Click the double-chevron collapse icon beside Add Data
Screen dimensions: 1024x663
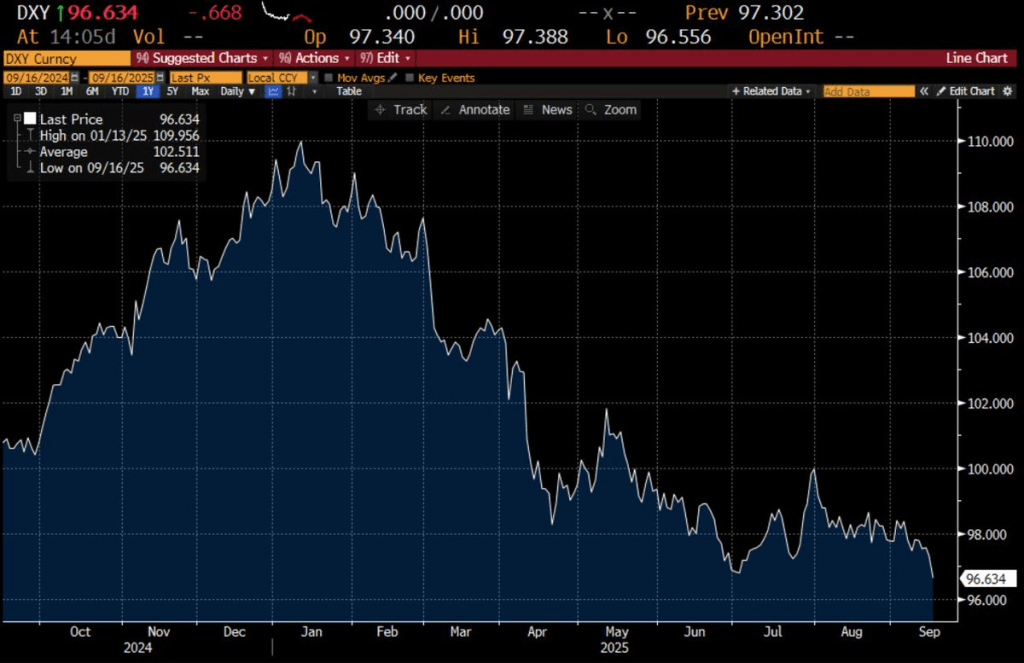[925, 91]
